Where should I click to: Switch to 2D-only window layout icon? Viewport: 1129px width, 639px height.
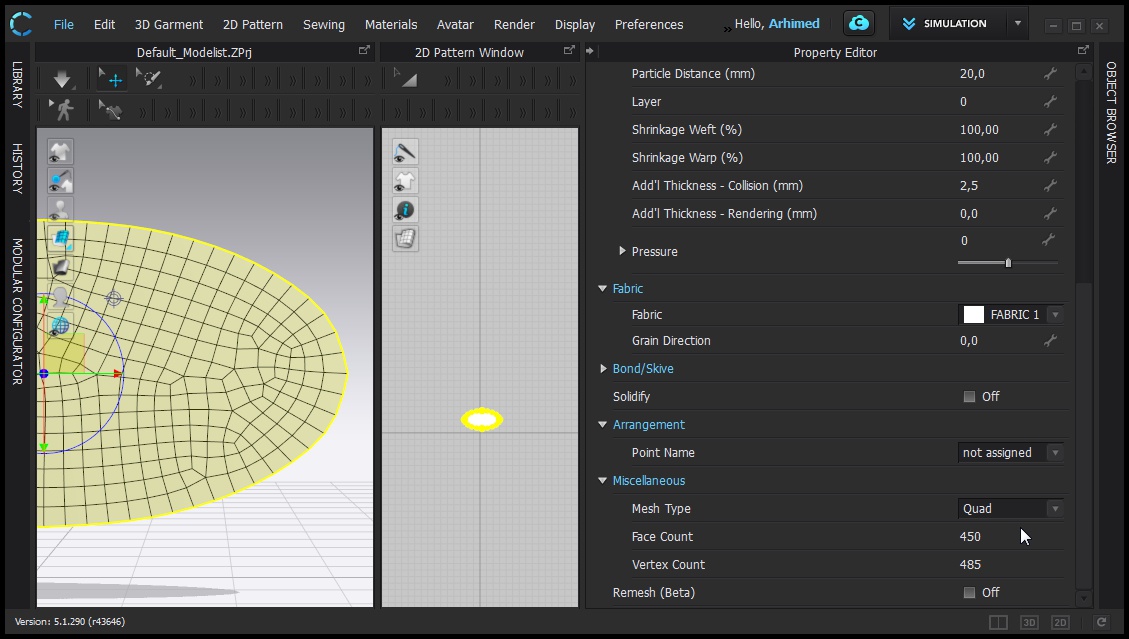1060,622
